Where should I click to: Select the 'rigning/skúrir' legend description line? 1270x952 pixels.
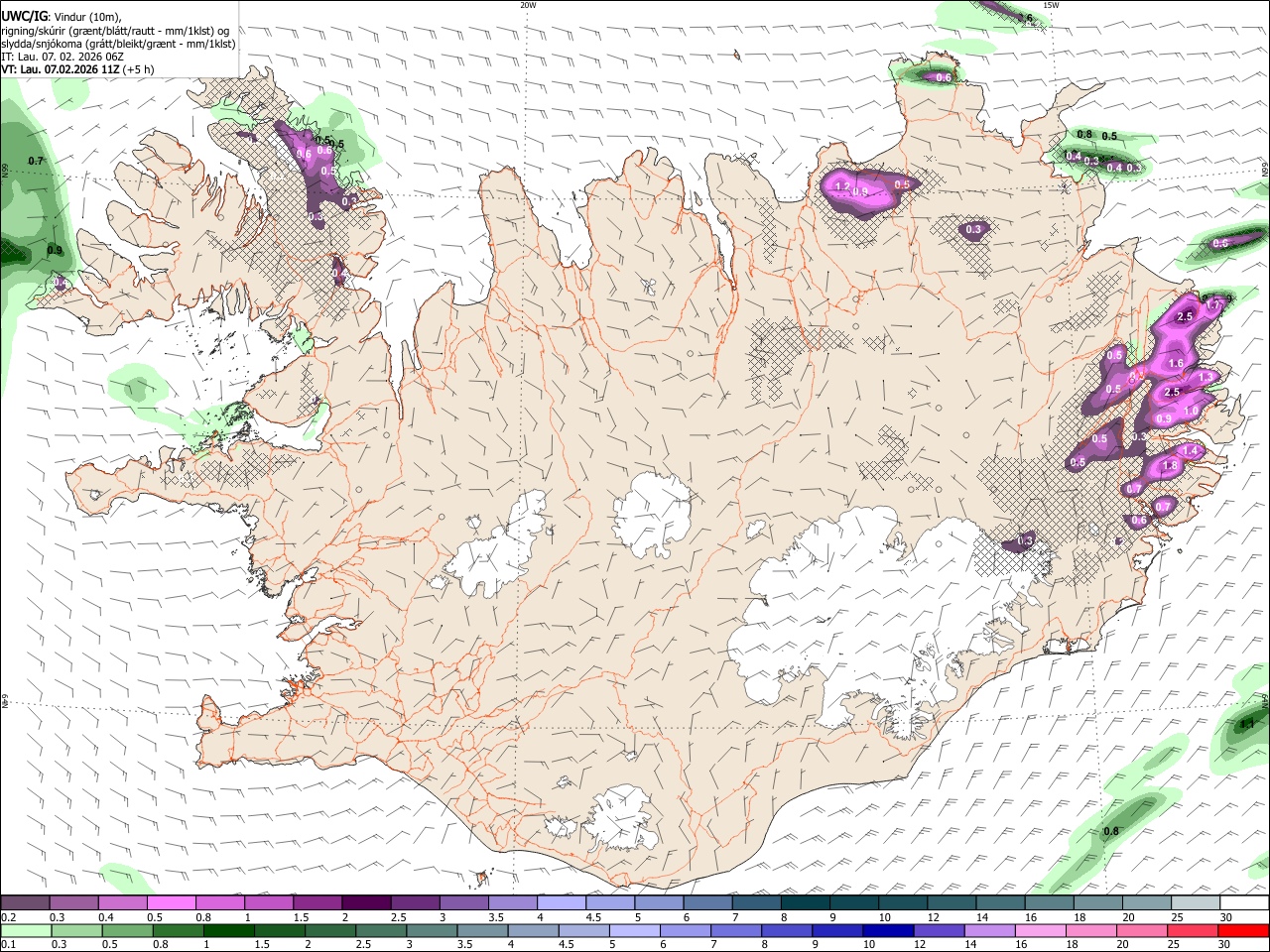coord(114,31)
